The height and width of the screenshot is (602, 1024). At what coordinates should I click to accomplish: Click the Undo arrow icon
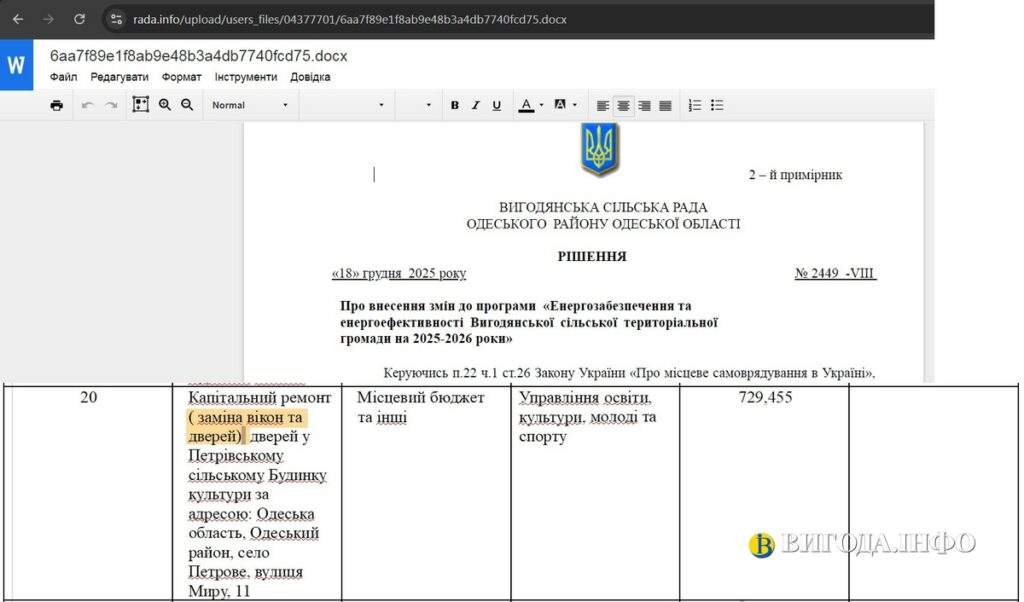click(x=87, y=105)
